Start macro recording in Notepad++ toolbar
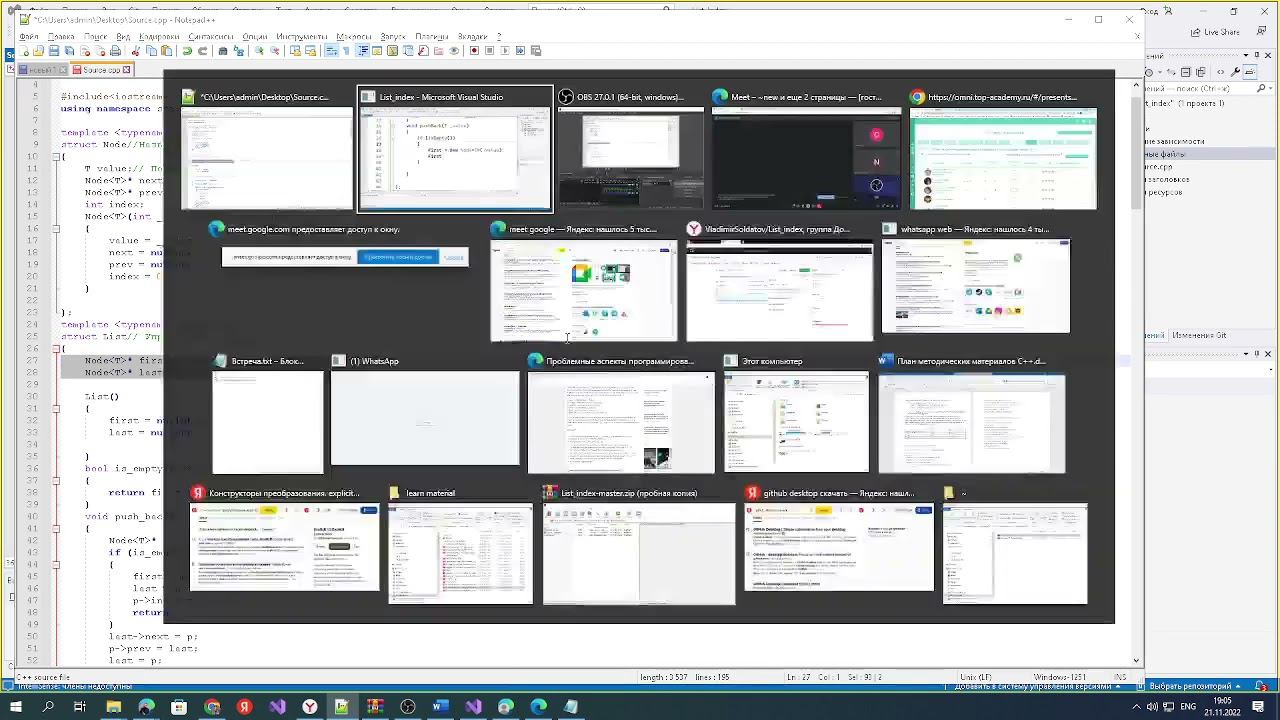This screenshot has height=720, width=1280. click(x=474, y=51)
